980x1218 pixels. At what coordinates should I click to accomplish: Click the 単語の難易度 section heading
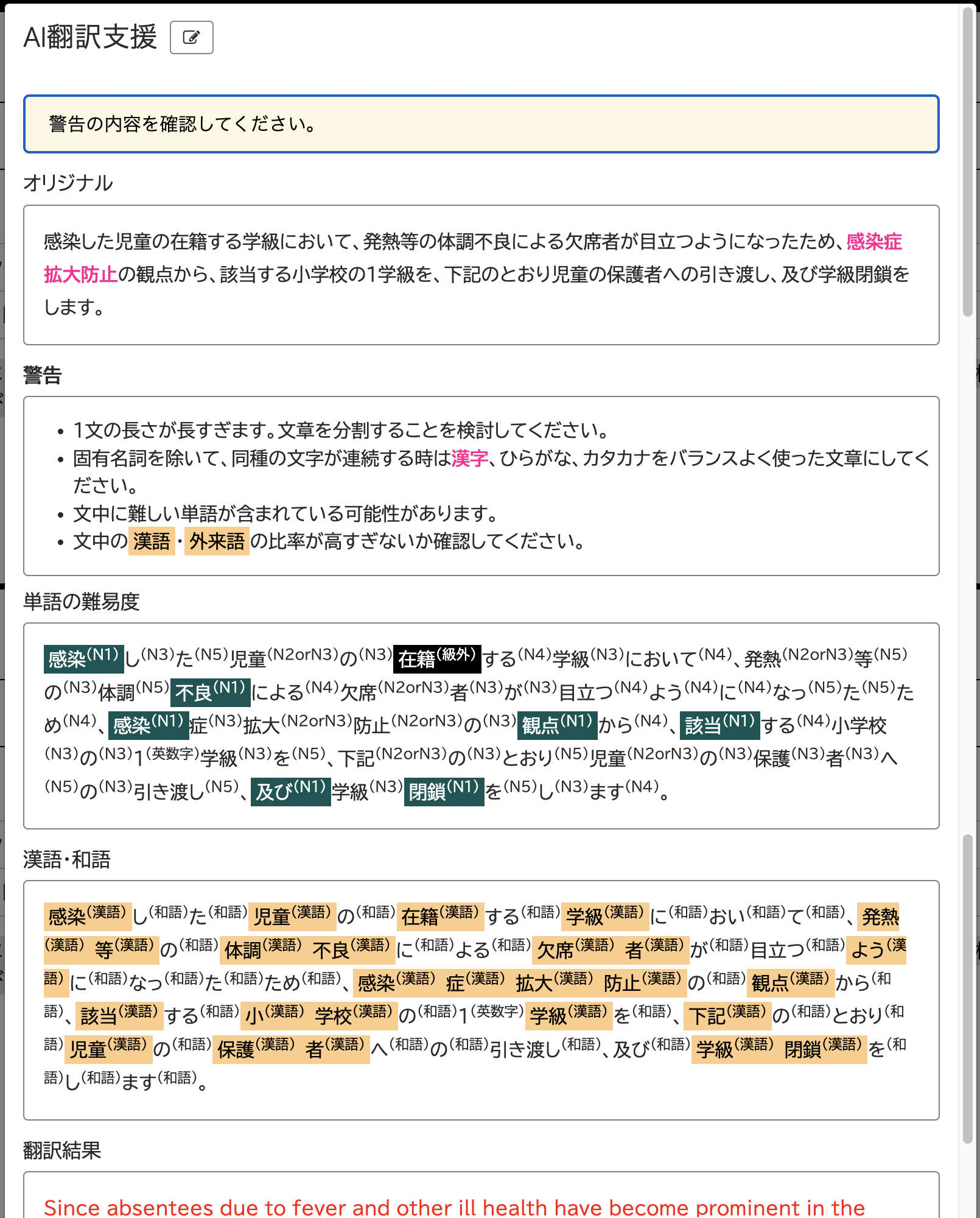click(82, 602)
